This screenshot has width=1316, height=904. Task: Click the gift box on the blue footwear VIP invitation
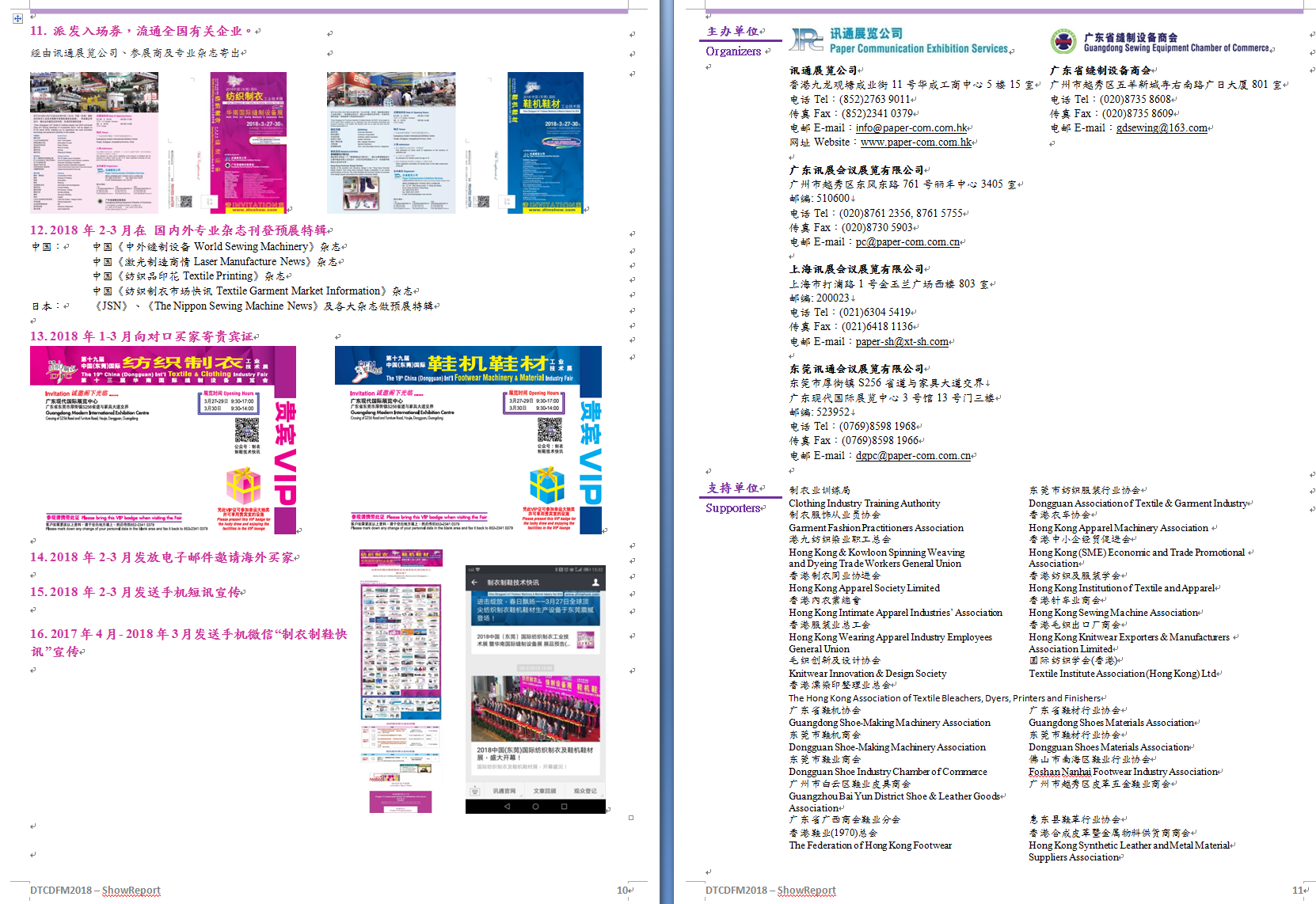coord(546,484)
